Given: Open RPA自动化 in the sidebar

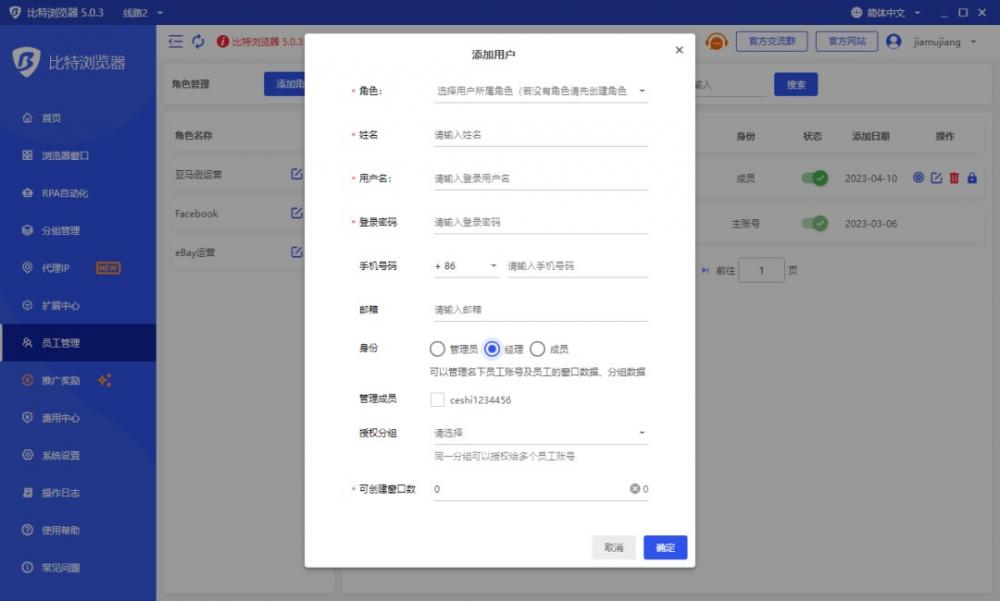Looking at the screenshot, I should (78, 193).
